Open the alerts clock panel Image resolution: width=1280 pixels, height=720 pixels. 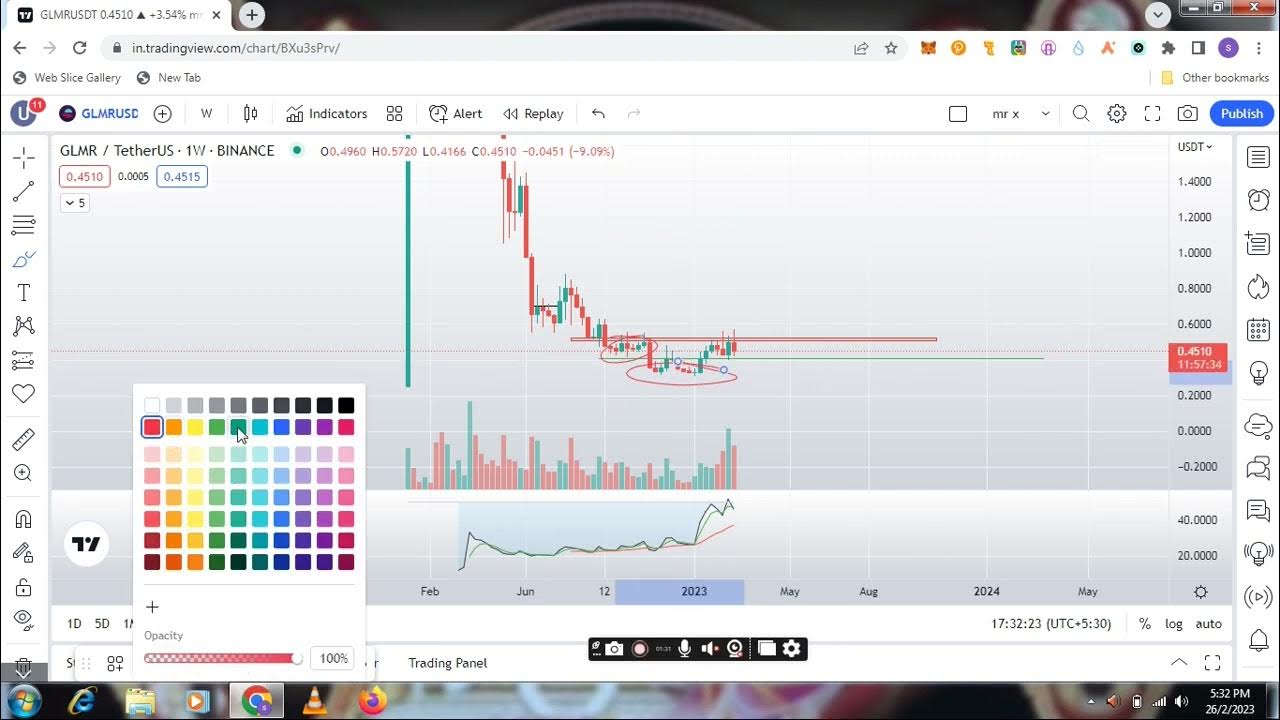pyautogui.click(x=1258, y=200)
